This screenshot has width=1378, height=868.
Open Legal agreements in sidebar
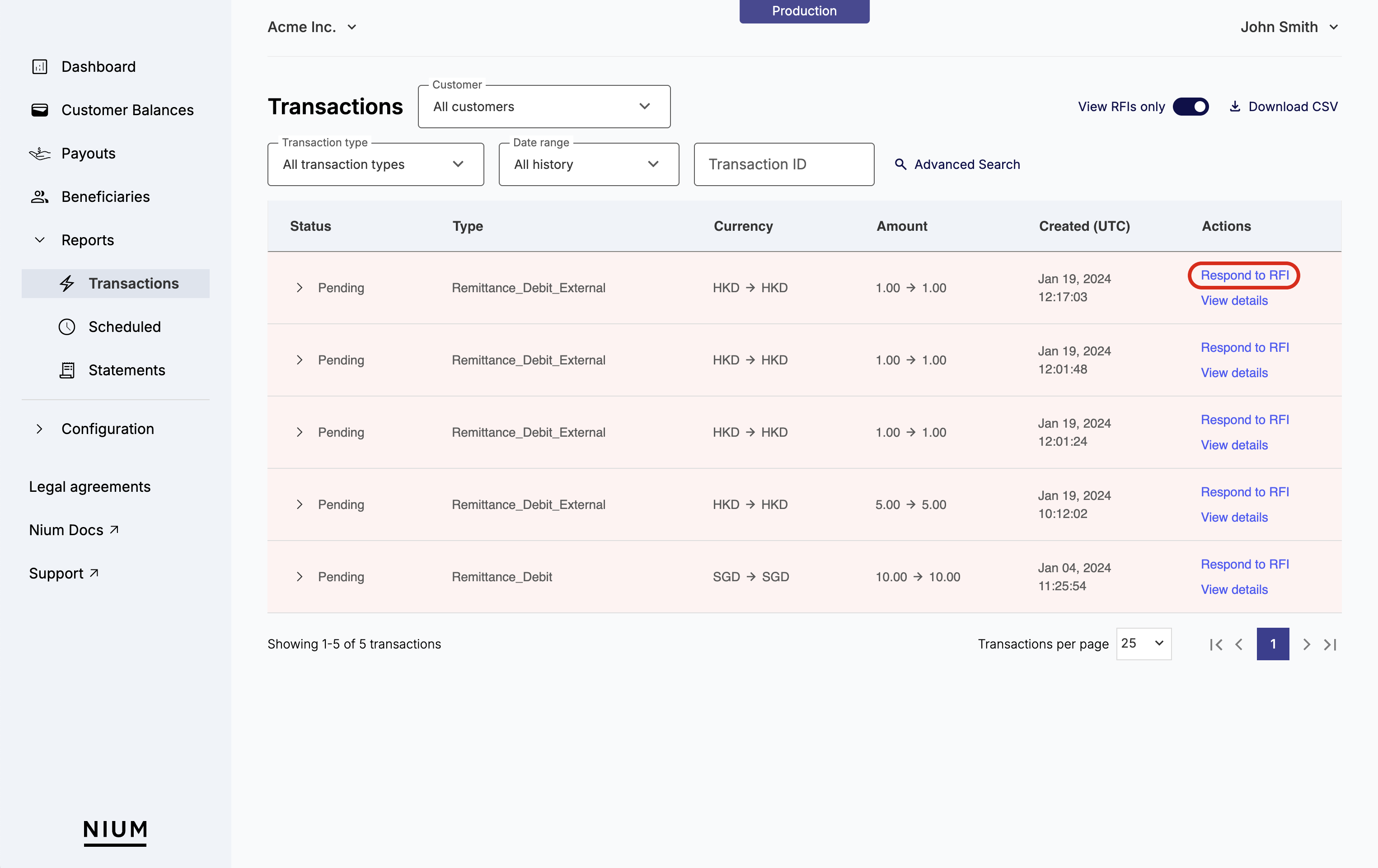(x=90, y=486)
